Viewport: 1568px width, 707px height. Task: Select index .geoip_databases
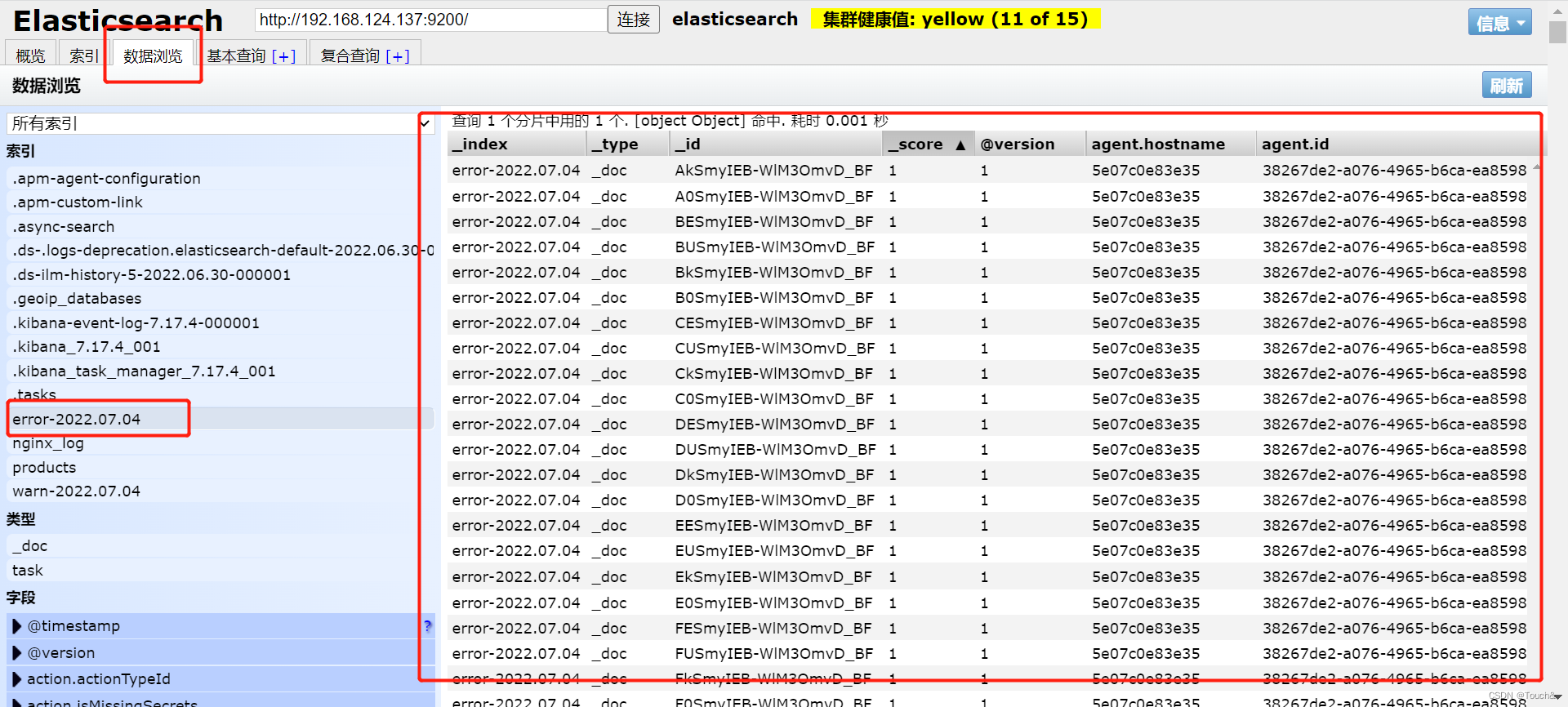tap(220, 298)
